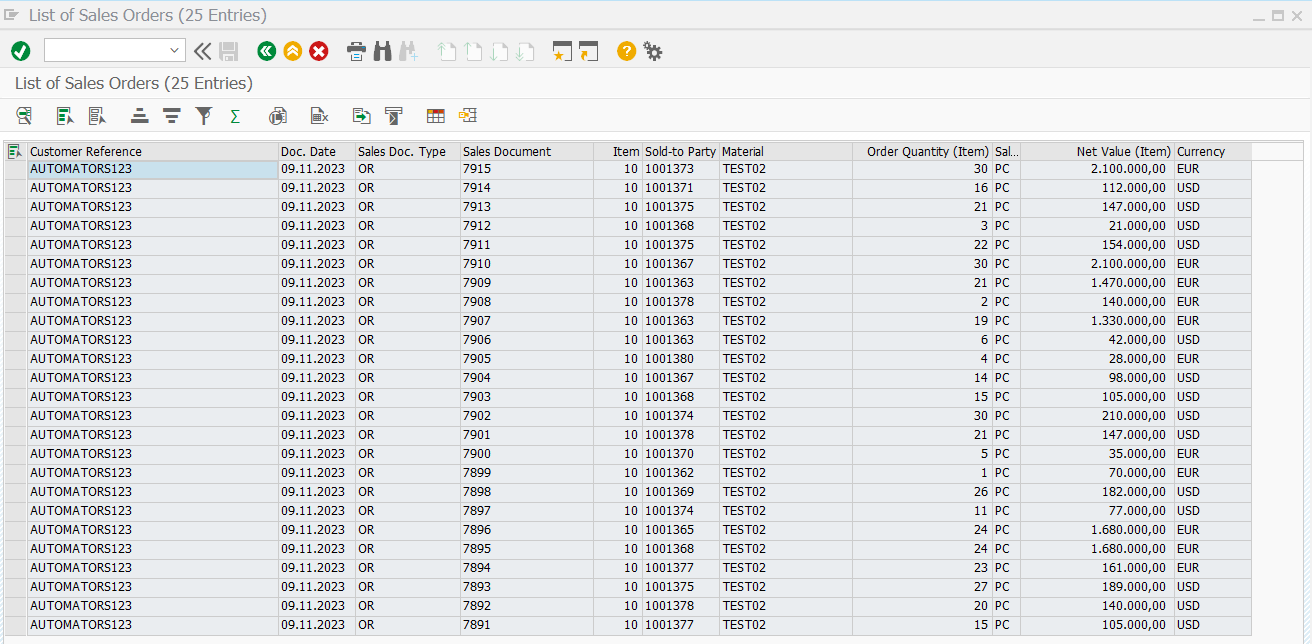Click the Print icon in toolbar
1312x644 pixels.
(356, 51)
